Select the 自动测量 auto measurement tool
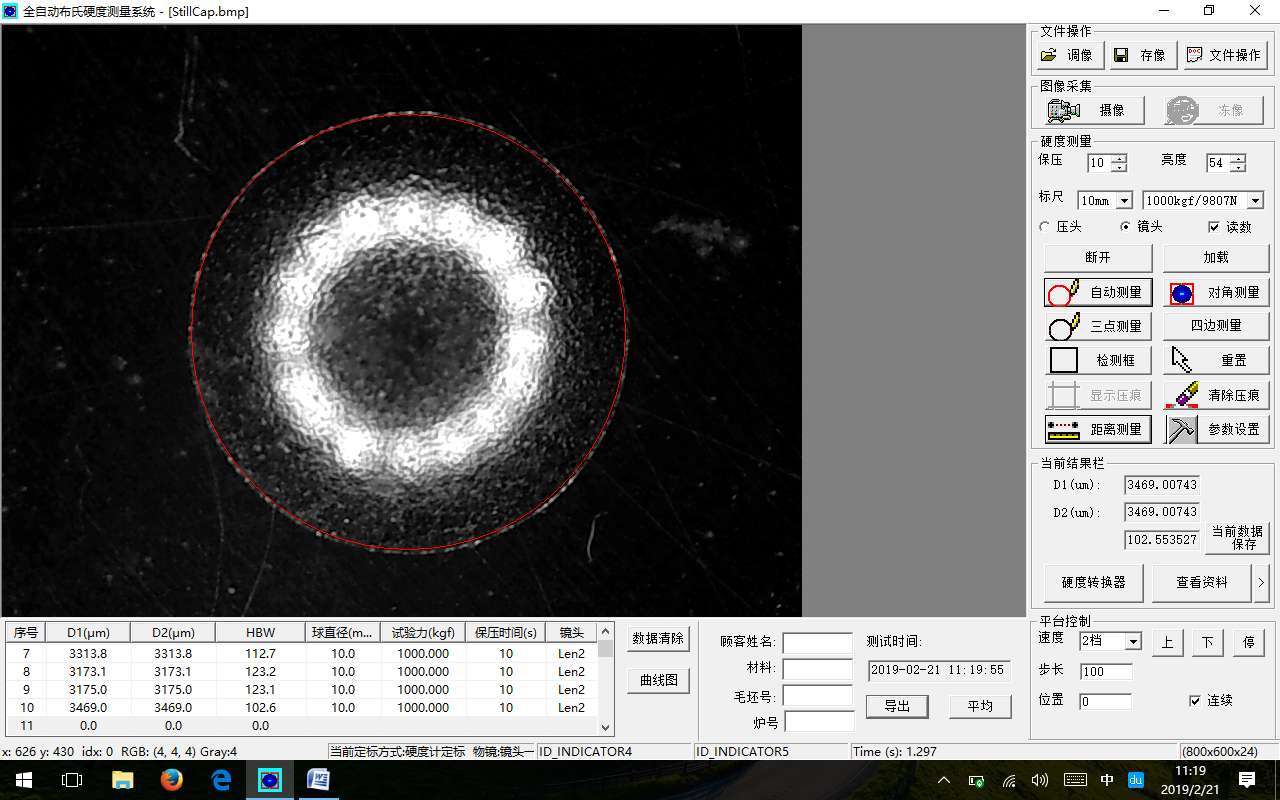 coord(1098,292)
